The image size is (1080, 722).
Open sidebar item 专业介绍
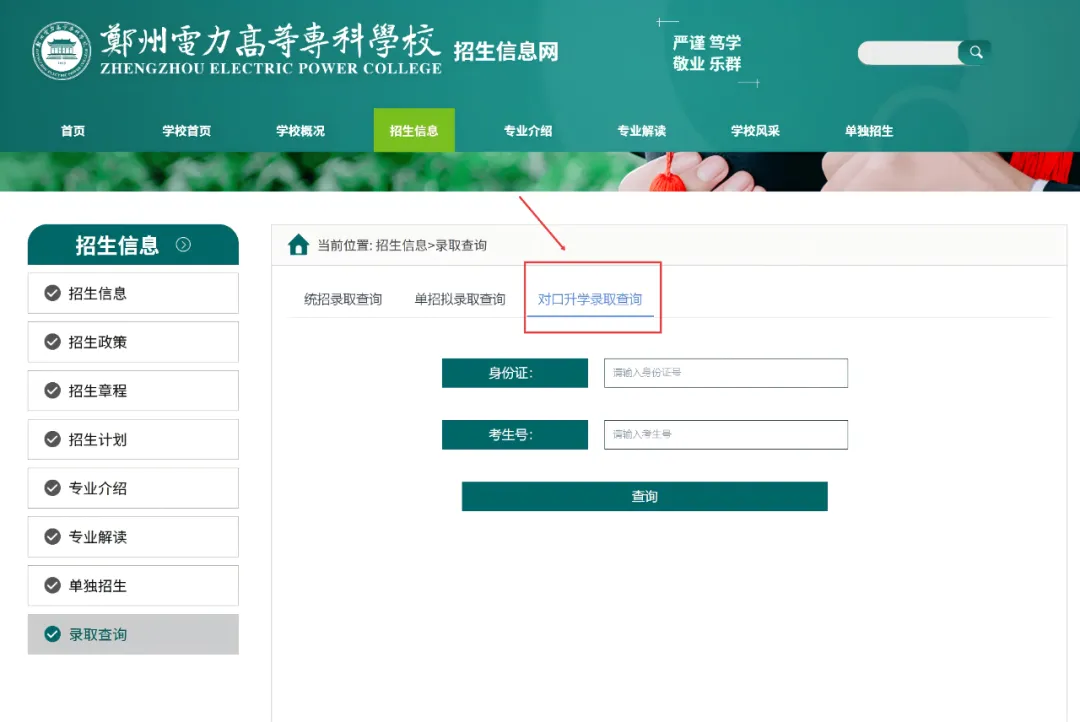point(133,488)
